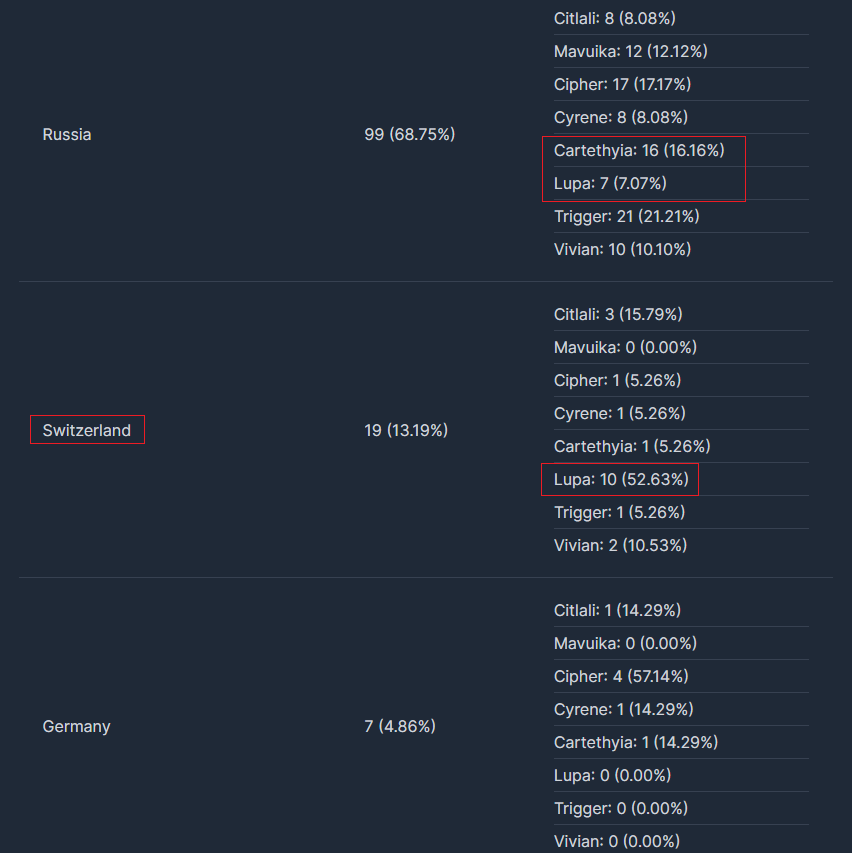
Task: Select Switzerland's total 19 (13.19%)
Action: click(x=406, y=430)
